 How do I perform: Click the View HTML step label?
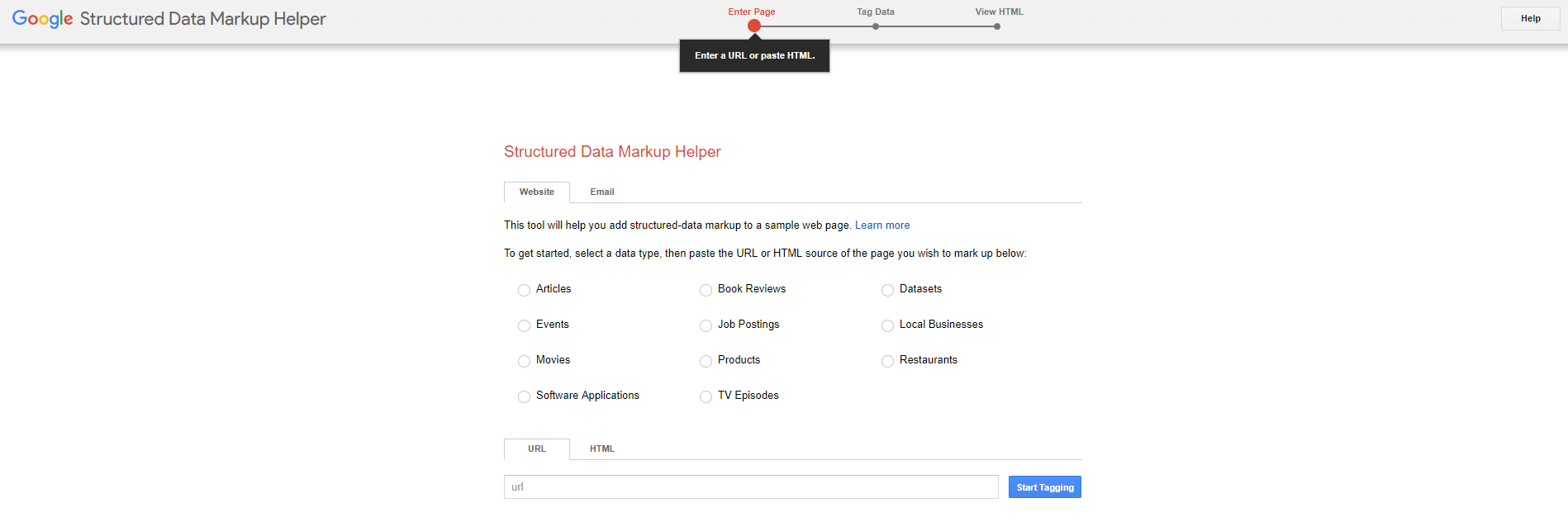(x=1000, y=12)
